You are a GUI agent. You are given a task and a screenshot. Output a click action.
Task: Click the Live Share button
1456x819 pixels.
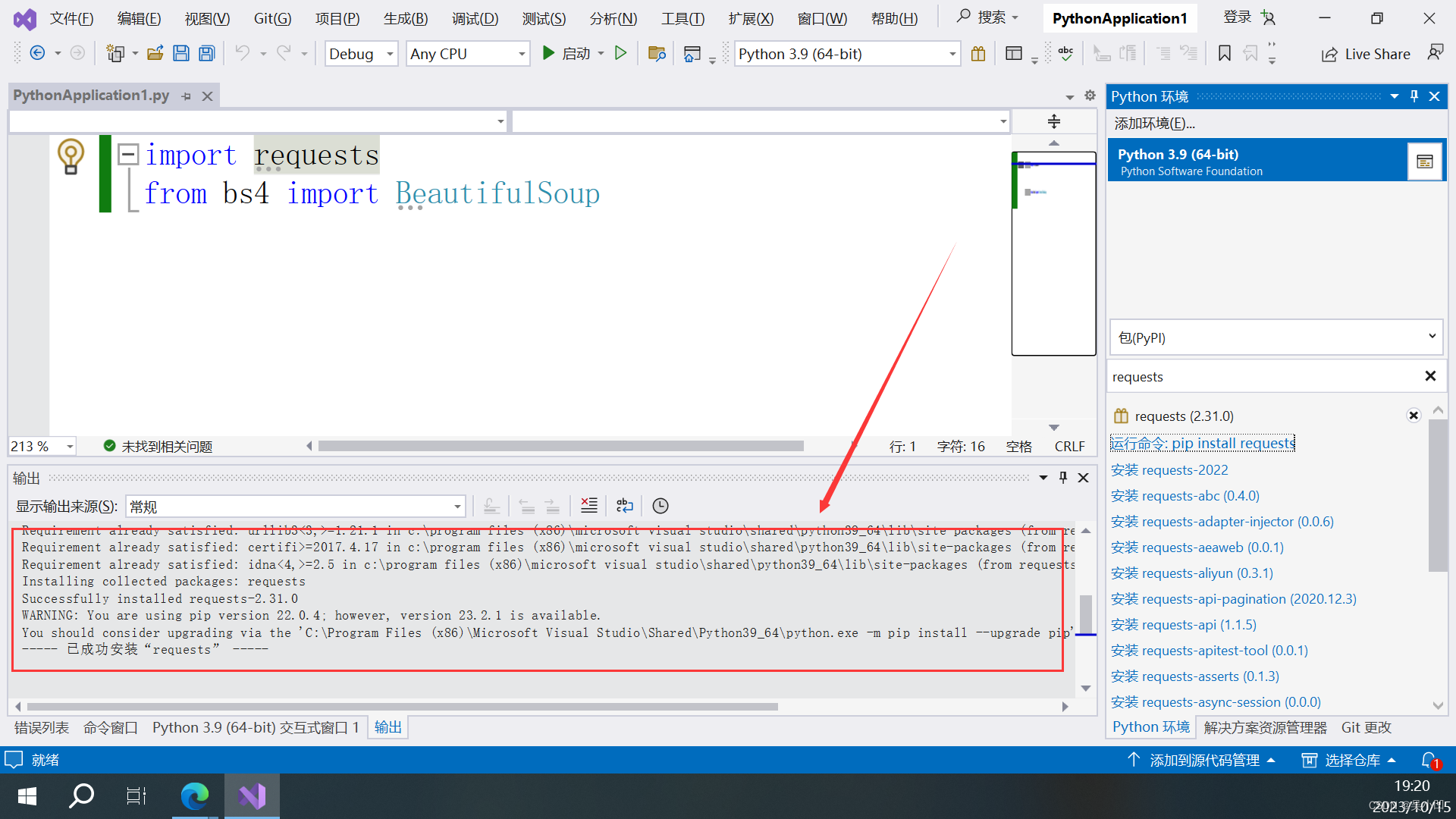(1366, 54)
